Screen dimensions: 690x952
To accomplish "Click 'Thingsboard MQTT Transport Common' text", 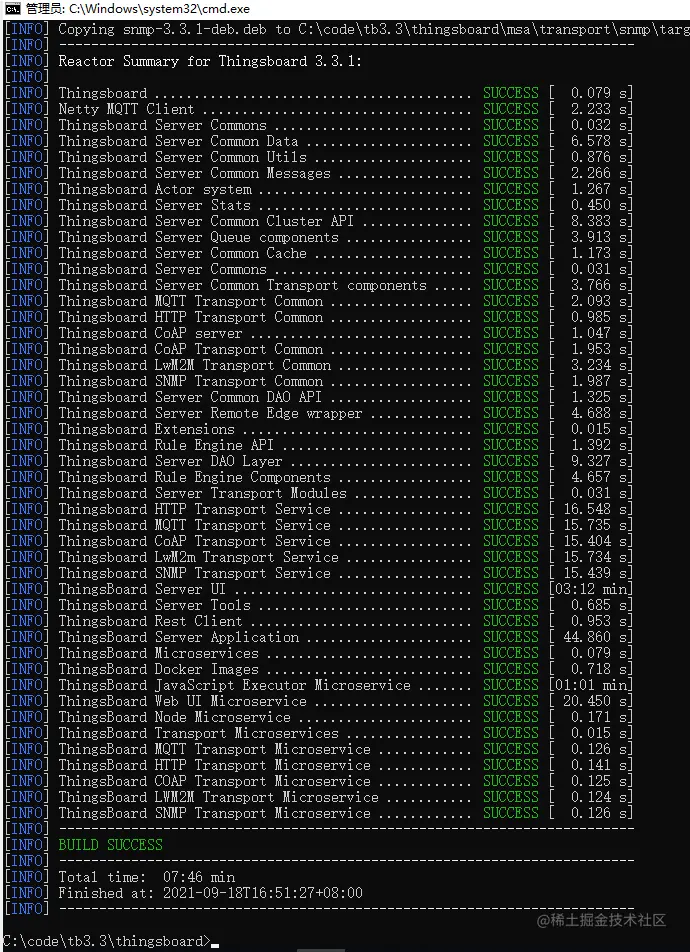I will [190, 301].
